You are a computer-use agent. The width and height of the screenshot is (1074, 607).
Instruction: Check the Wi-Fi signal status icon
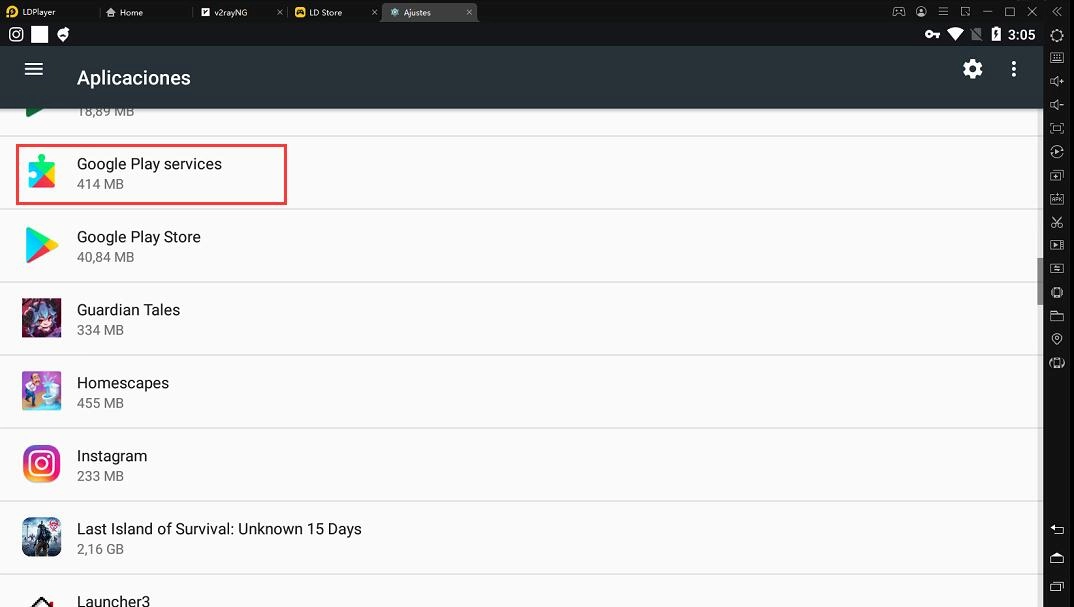point(955,34)
